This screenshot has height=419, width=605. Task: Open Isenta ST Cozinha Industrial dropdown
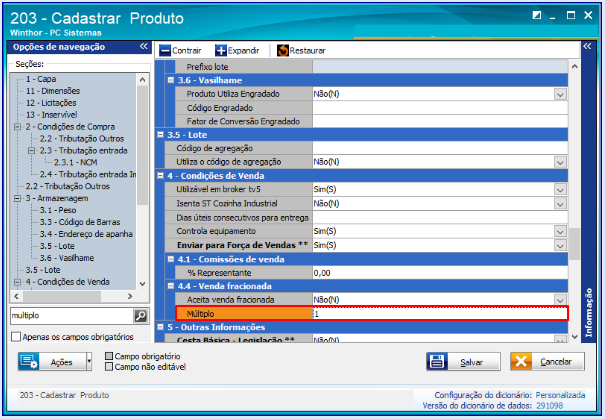click(x=560, y=204)
